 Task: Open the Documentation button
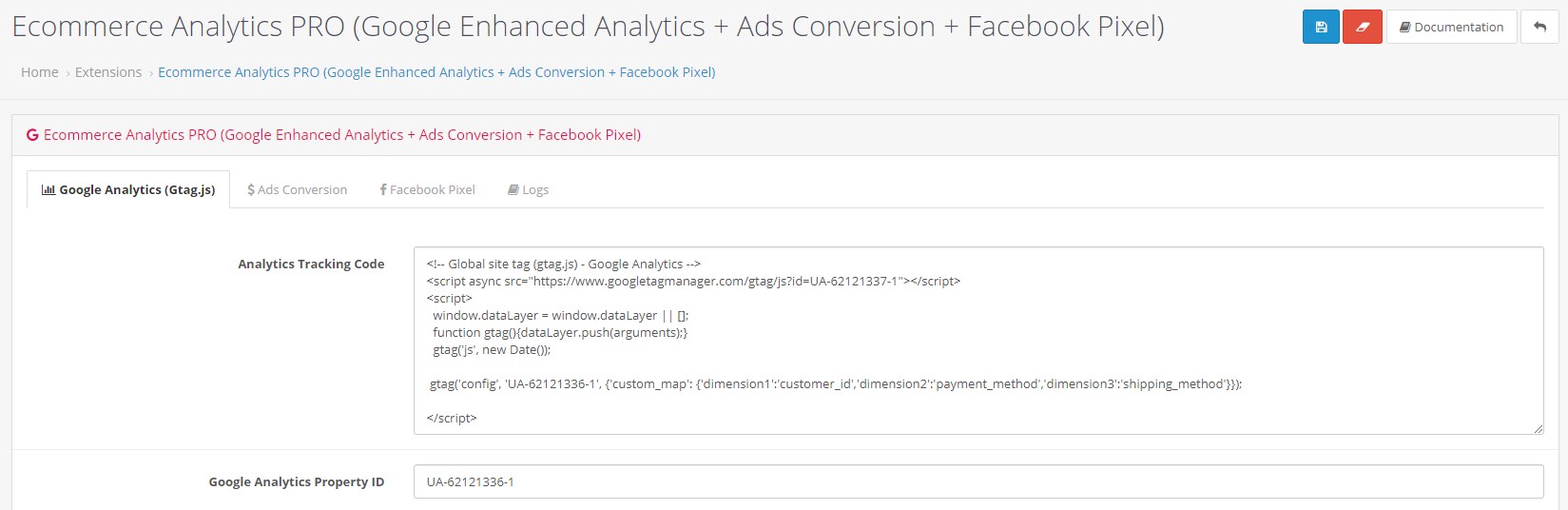[1451, 27]
